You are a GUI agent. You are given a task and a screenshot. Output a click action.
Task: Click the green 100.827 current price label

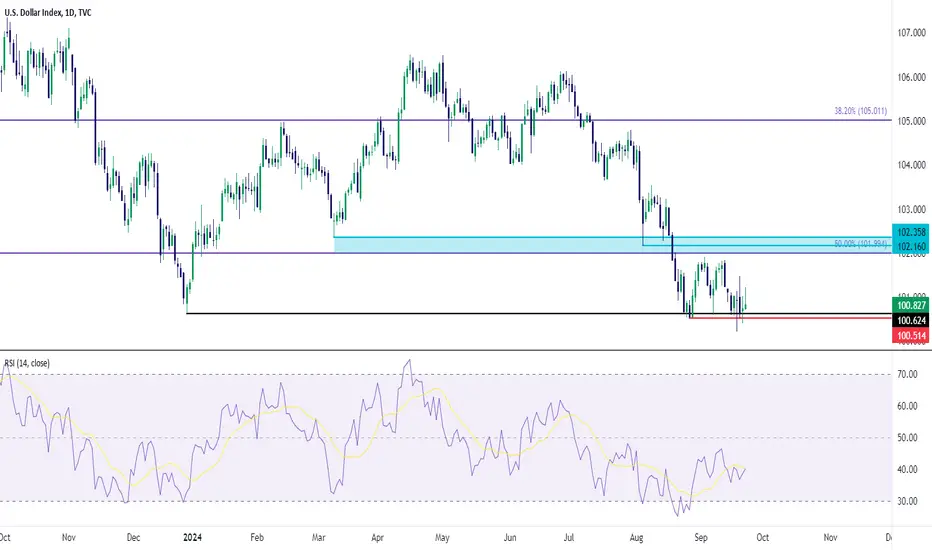coord(911,306)
